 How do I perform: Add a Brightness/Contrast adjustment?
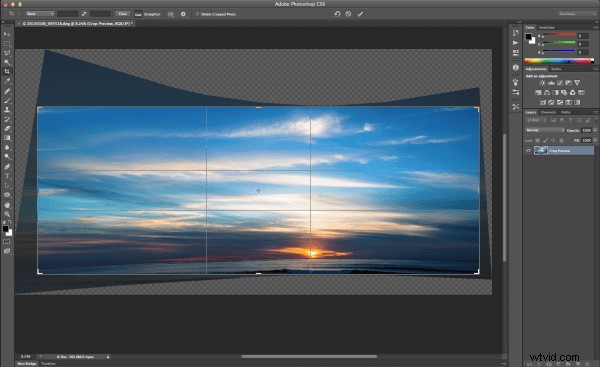point(542,83)
